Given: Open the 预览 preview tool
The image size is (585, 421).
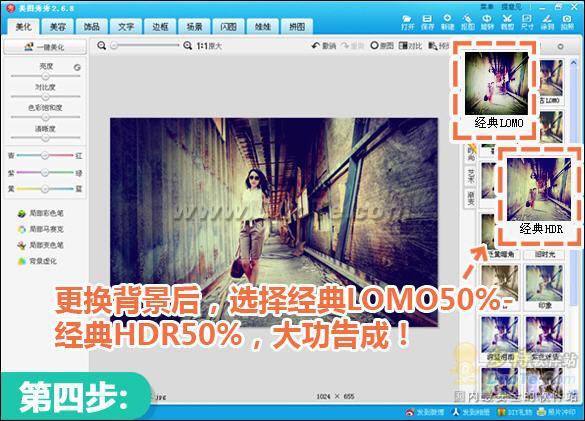Looking at the screenshot, I should coord(439,46).
